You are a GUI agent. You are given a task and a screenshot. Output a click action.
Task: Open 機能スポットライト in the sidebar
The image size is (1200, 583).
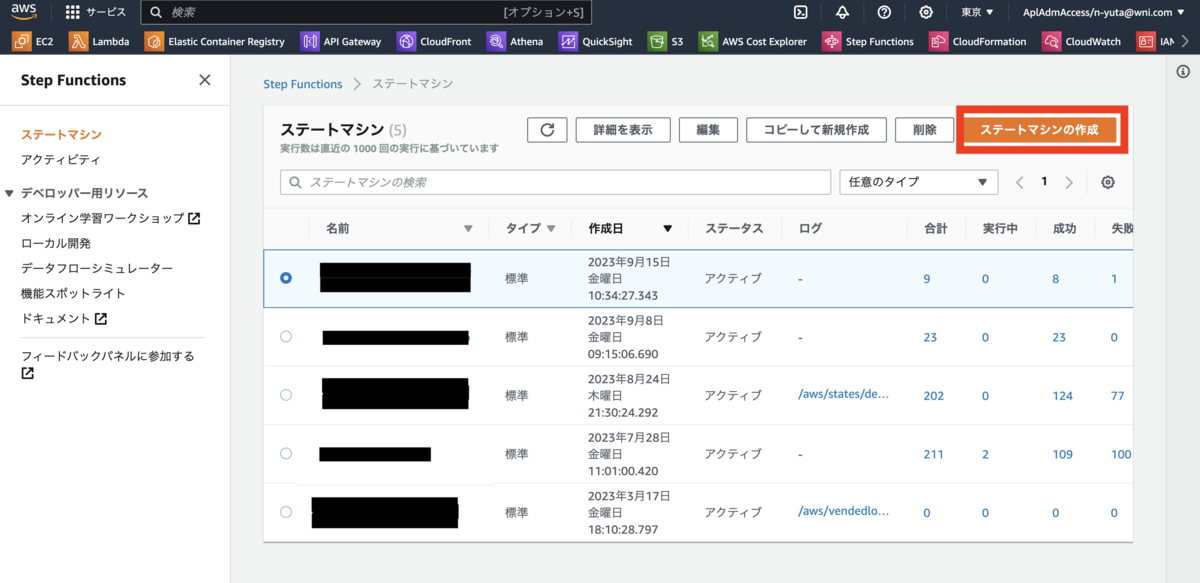click(73, 293)
